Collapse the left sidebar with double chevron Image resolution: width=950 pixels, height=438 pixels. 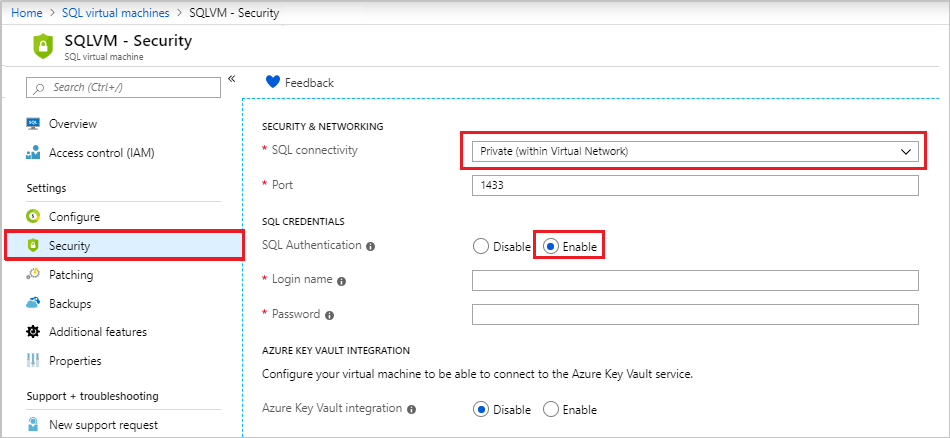pos(231,78)
